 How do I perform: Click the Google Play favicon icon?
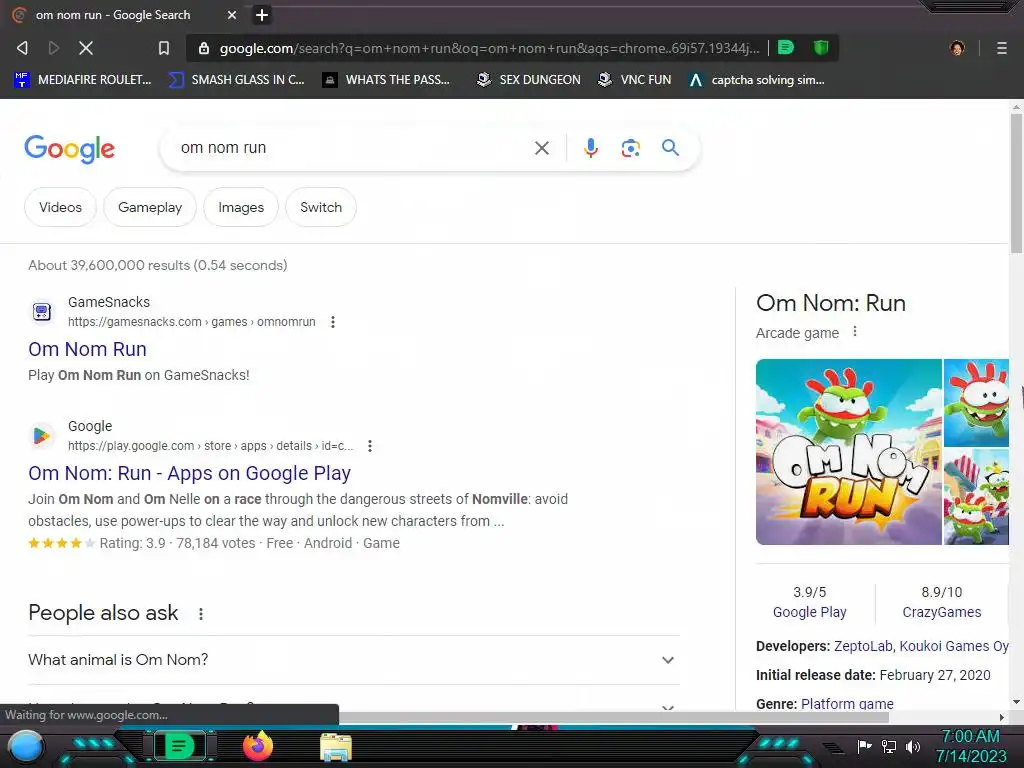pos(42,436)
